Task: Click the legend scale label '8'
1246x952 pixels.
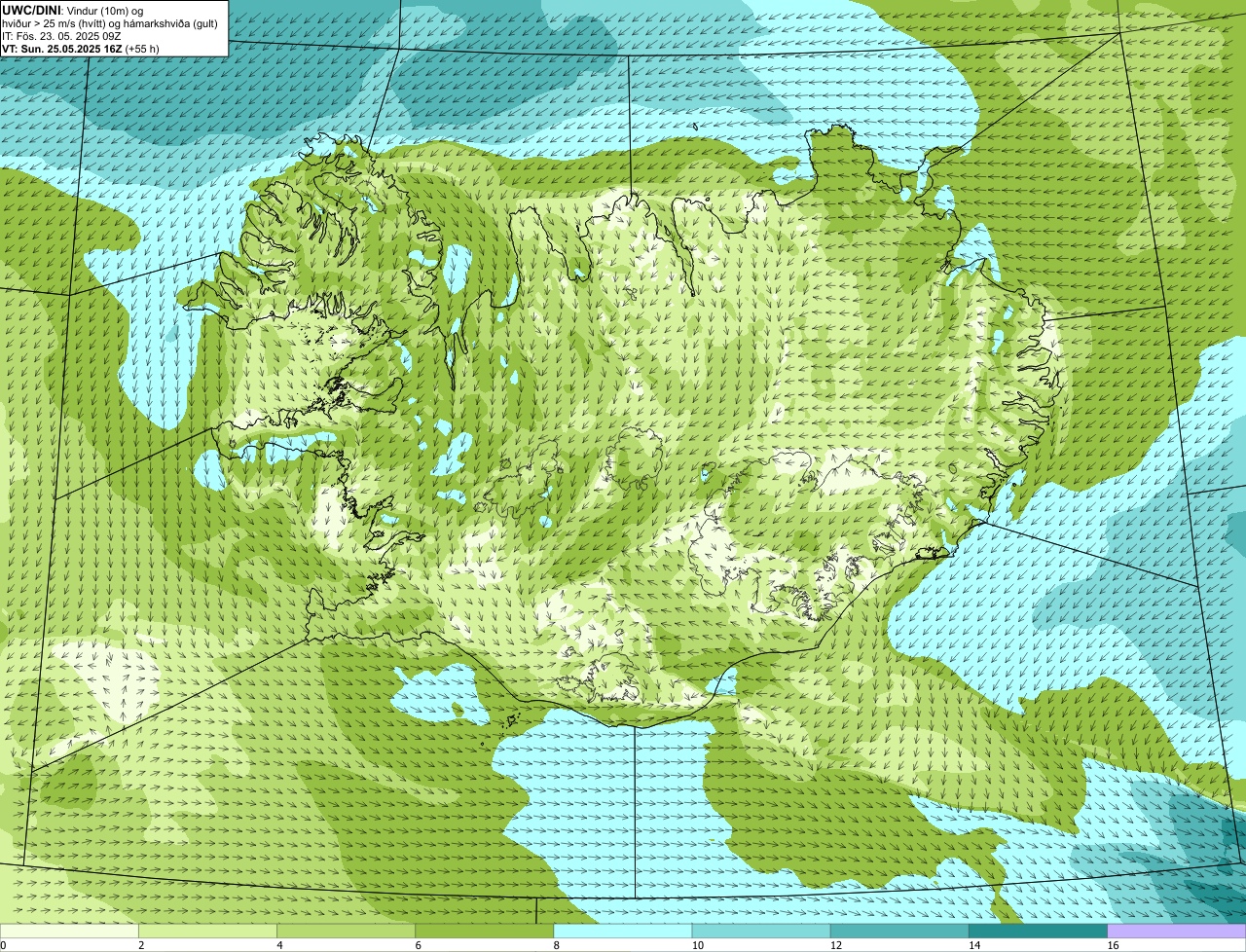Action: click(556, 945)
